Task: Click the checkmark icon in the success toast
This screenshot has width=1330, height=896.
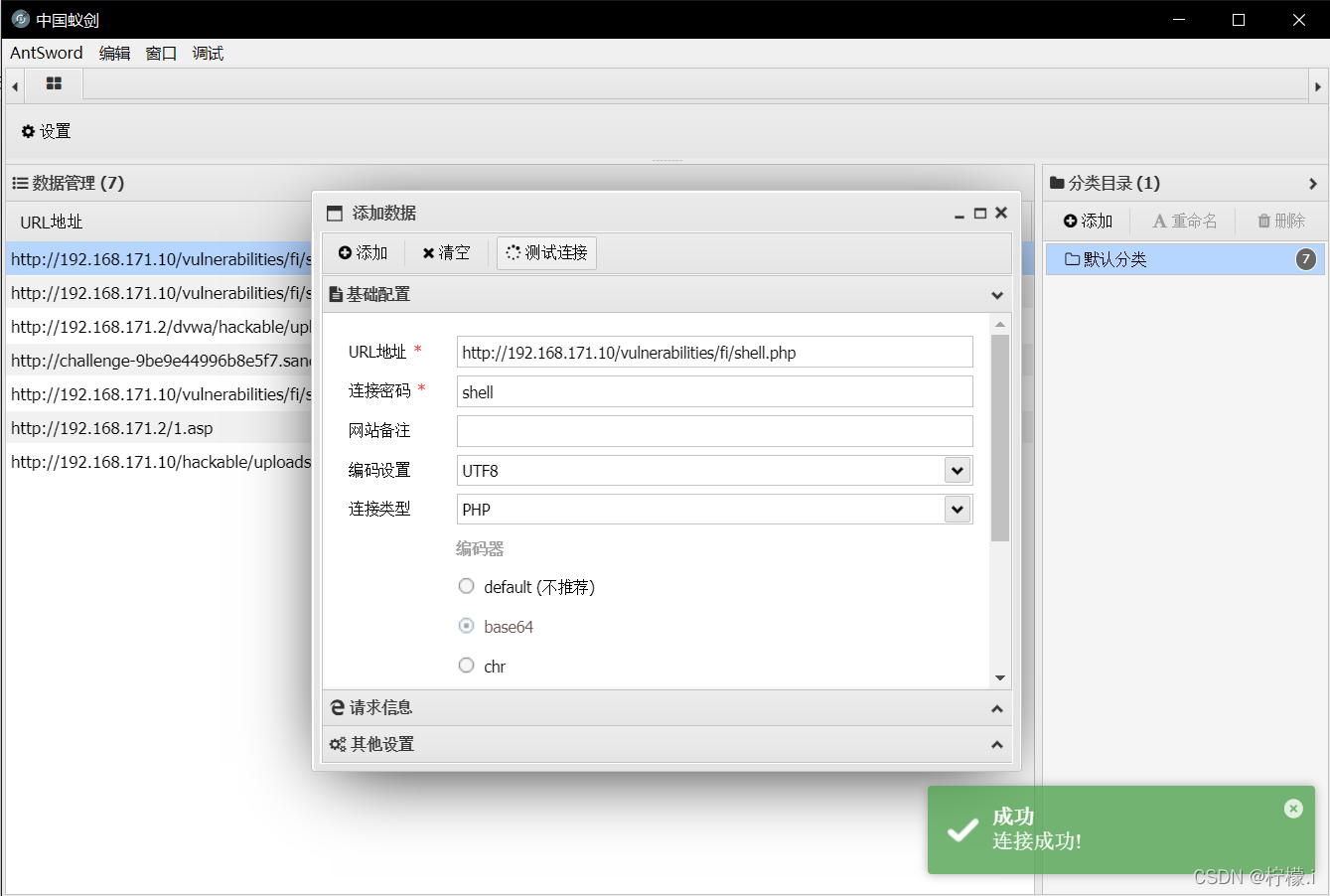Action: (x=962, y=830)
